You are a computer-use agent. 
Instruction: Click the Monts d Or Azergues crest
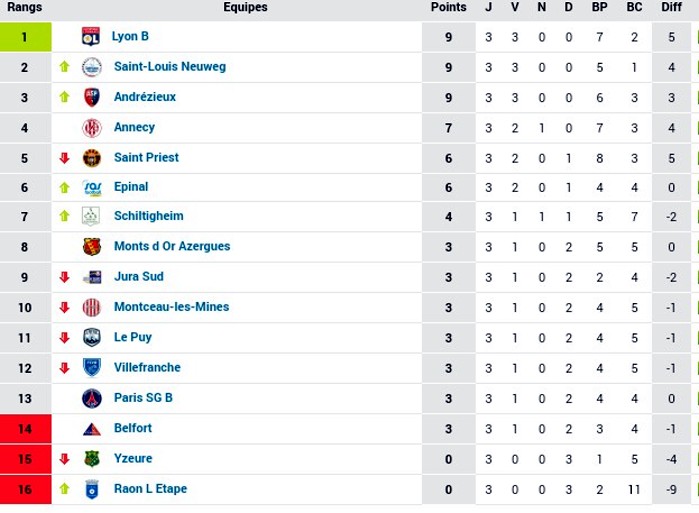tap(91, 247)
